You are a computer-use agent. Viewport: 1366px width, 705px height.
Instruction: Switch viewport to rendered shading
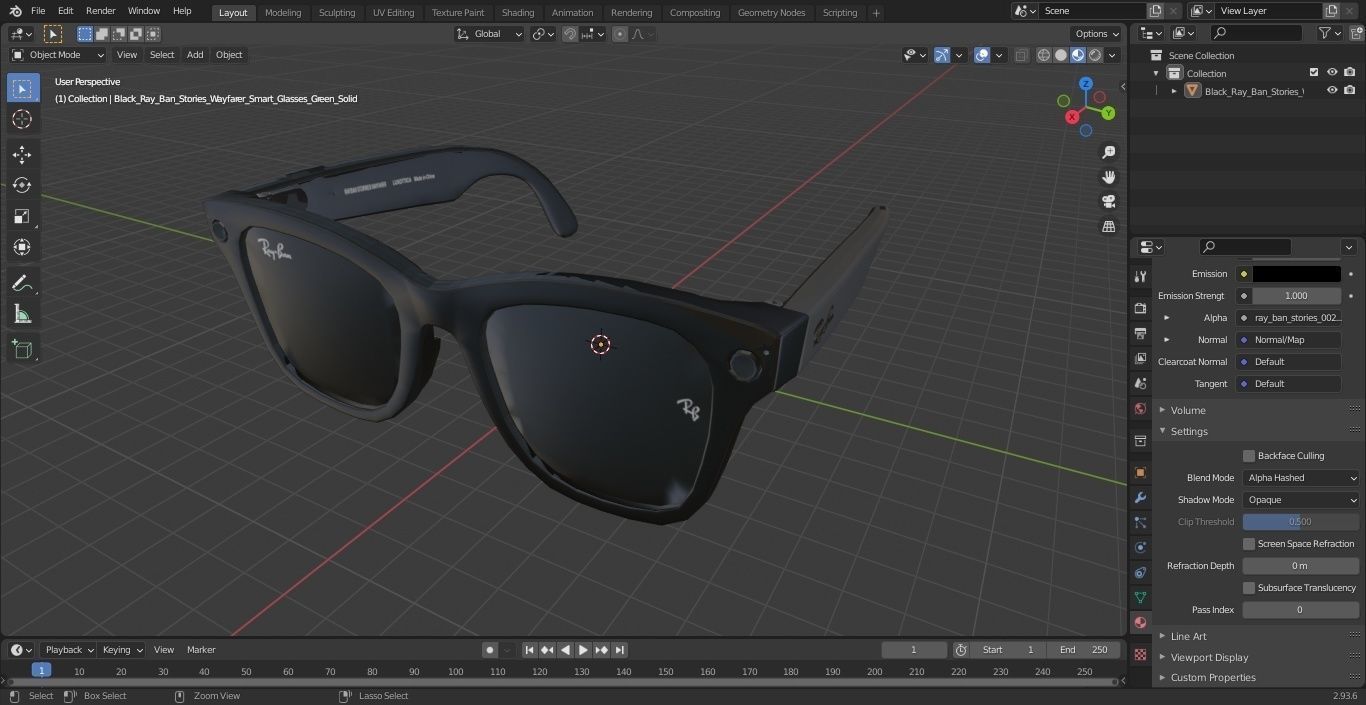[1095, 55]
